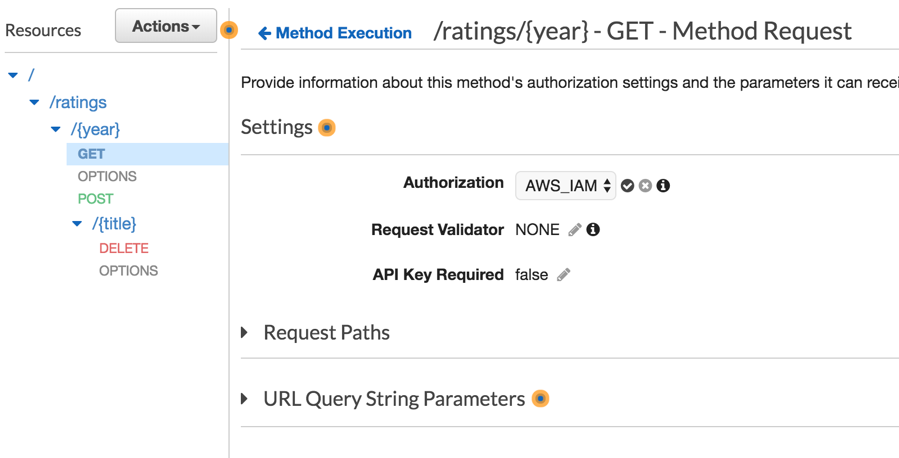
Task: Select the OPTIONS method under /{year}
Action: coord(107,176)
